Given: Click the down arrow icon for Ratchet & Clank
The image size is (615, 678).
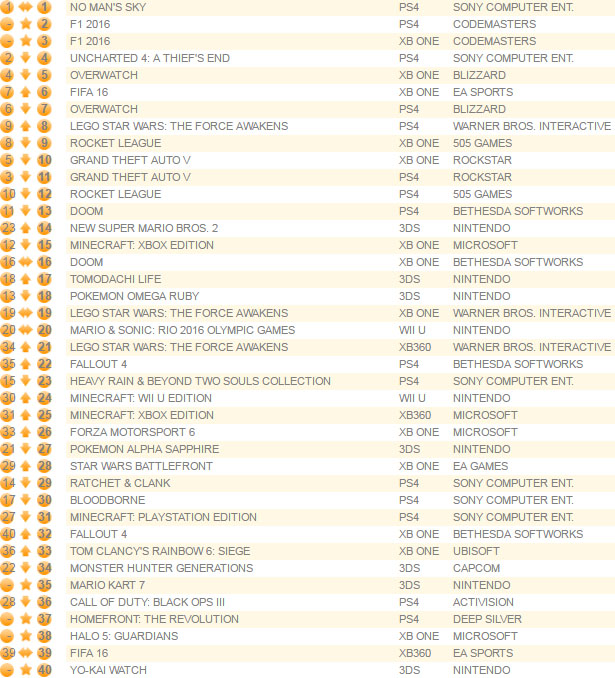Looking at the screenshot, I should (26, 483).
